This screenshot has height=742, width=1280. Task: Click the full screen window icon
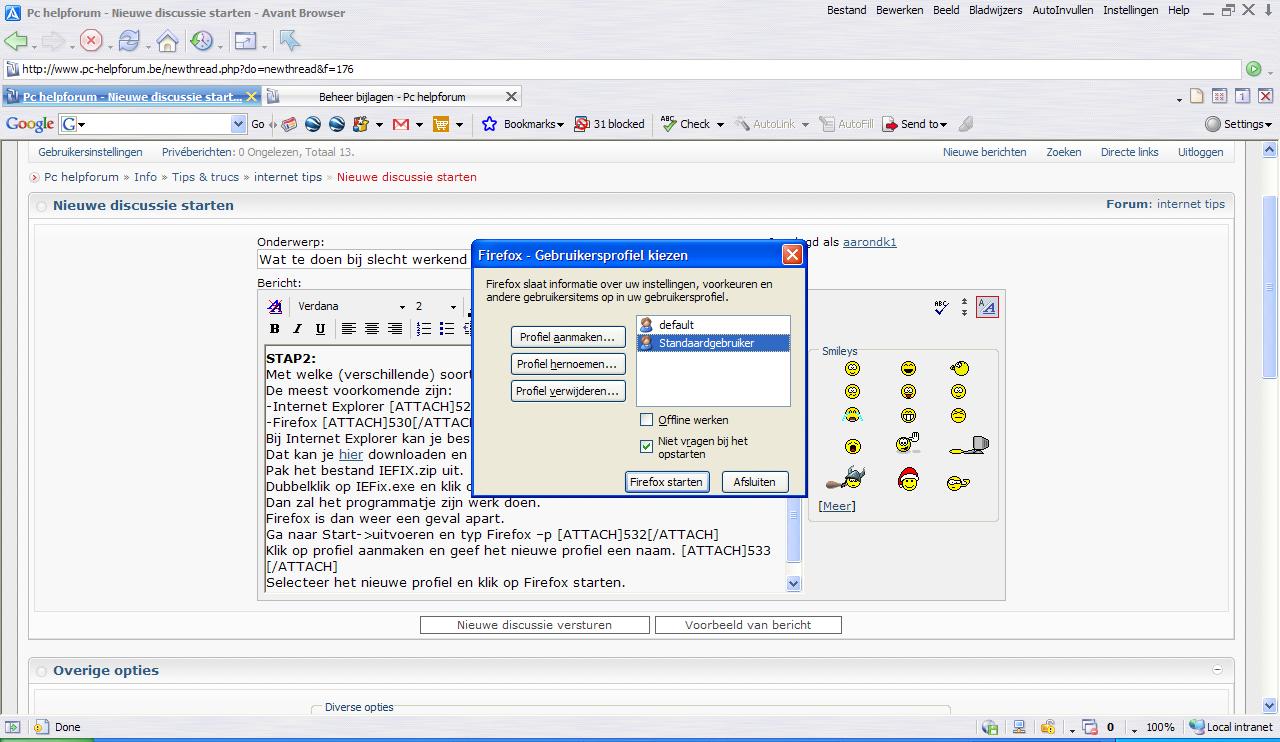point(245,41)
